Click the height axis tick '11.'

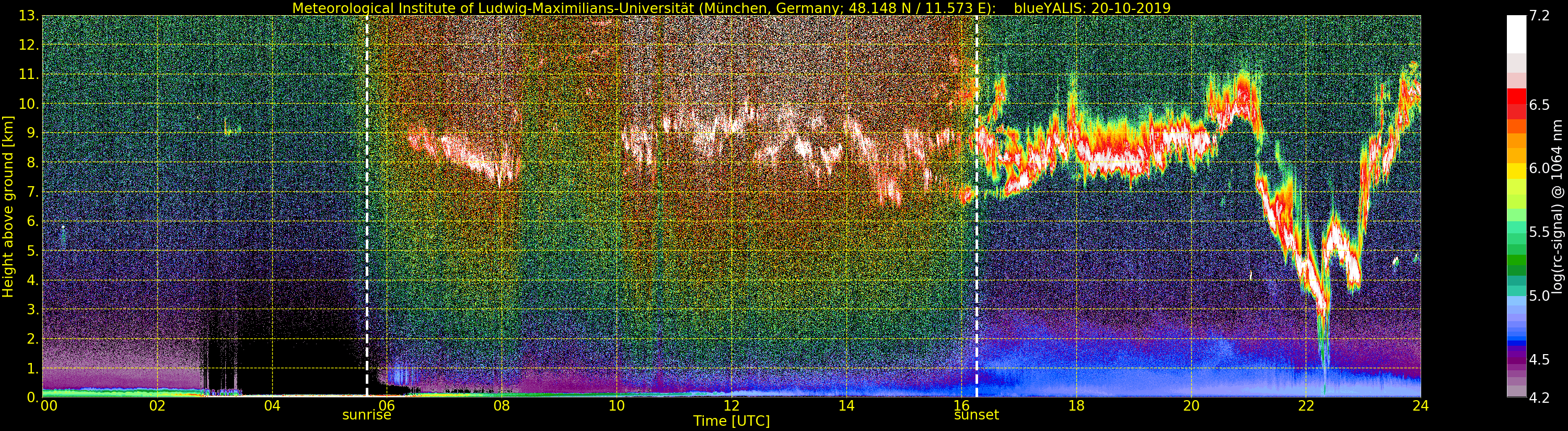click(x=28, y=74)
